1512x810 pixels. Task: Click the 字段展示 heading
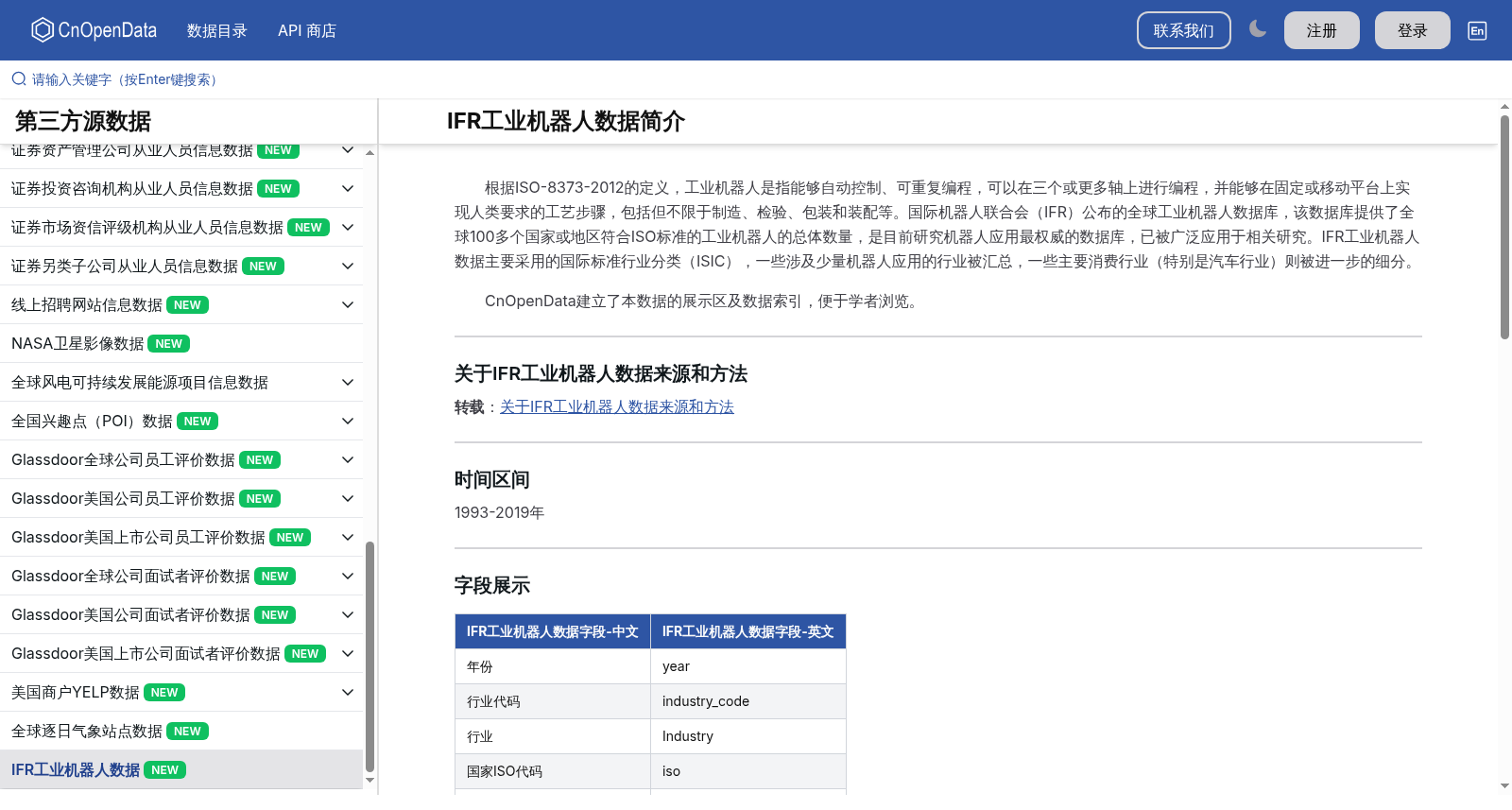coord(492,585)
